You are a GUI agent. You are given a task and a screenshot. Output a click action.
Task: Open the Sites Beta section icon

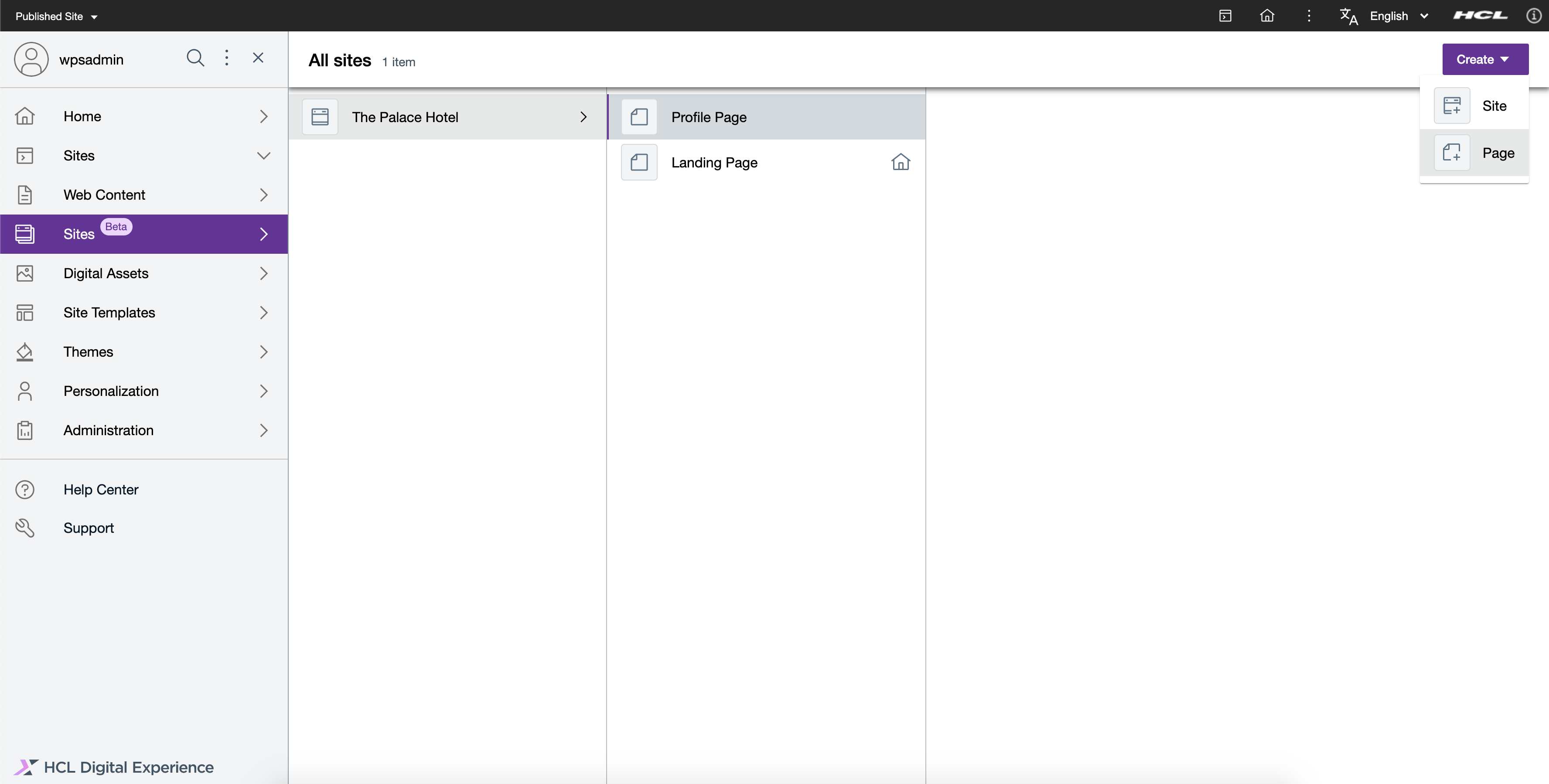(25, 234)
